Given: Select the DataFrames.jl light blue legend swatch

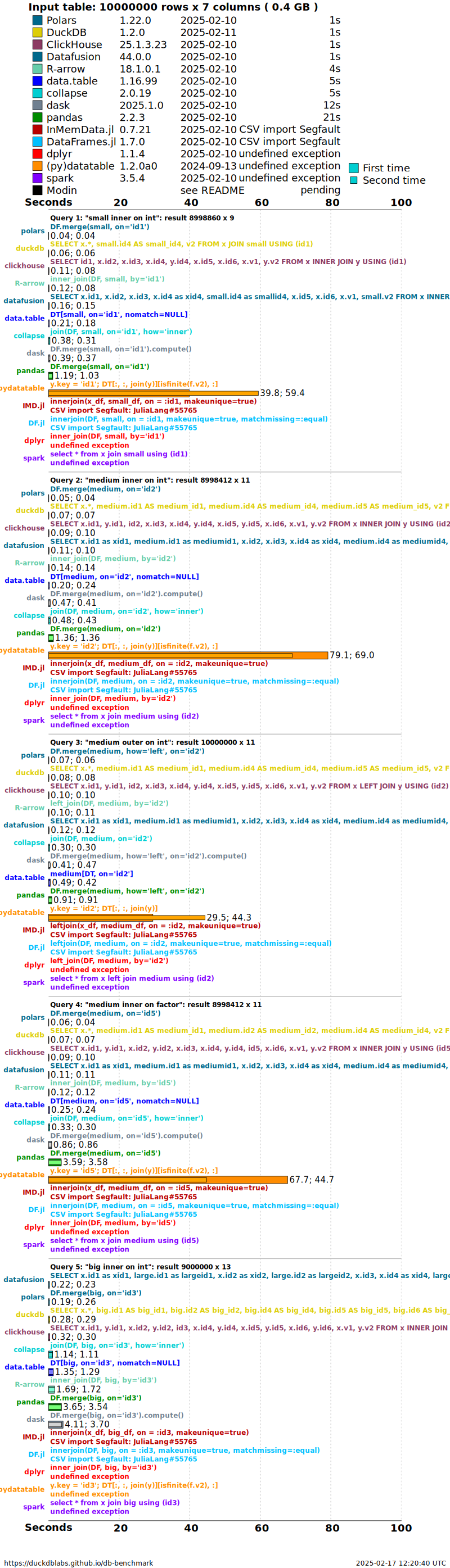Looking at the screenshot, I should [37, 142].
